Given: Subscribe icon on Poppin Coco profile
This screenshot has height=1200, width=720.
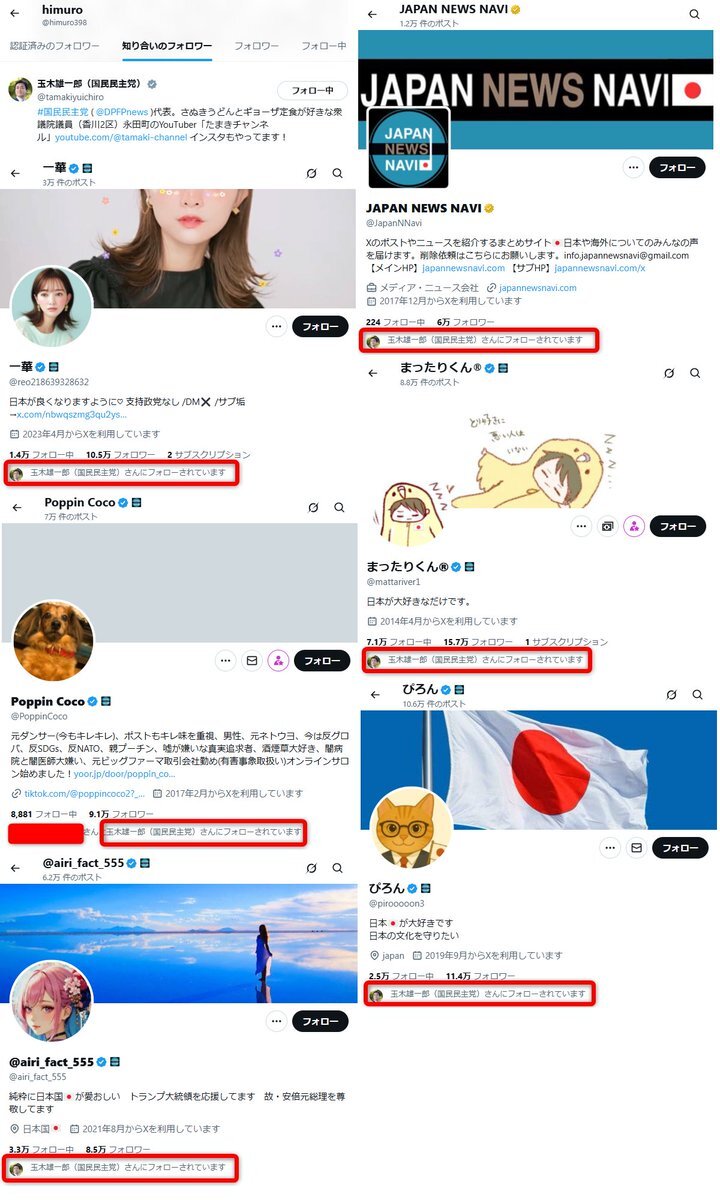Looking at the screenshot, I should click(x=279, y=660).
